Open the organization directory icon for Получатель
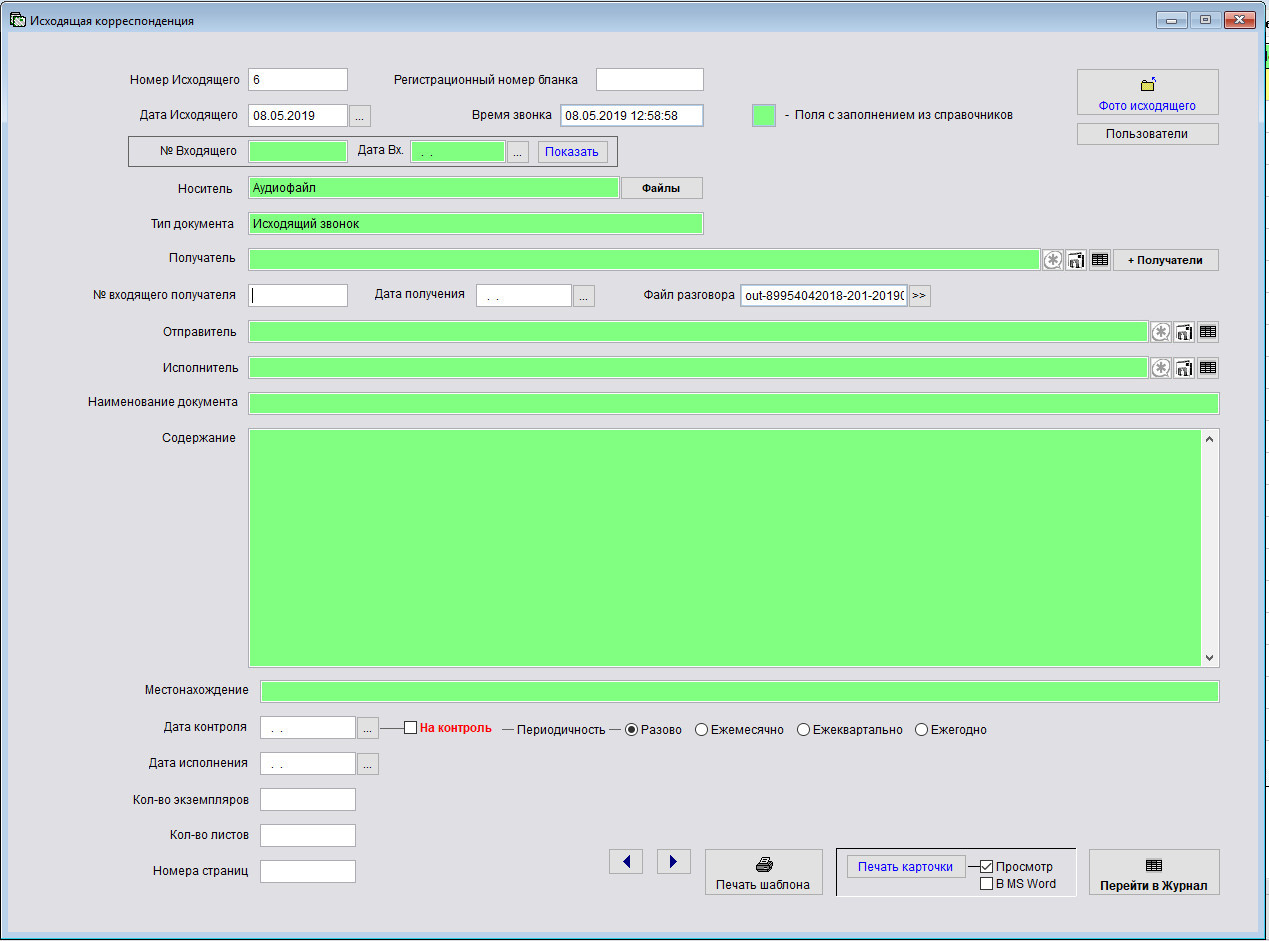Viewport: 1269px width, 941px height. coord(1076,260)
